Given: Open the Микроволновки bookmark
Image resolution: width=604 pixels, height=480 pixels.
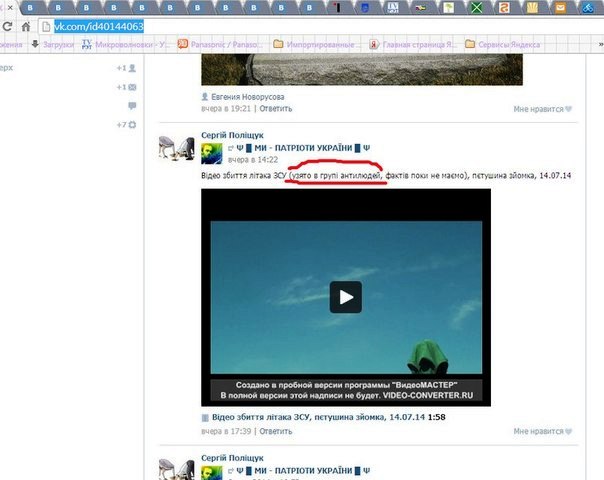Looking at the screenshot, I should (132, 45).
